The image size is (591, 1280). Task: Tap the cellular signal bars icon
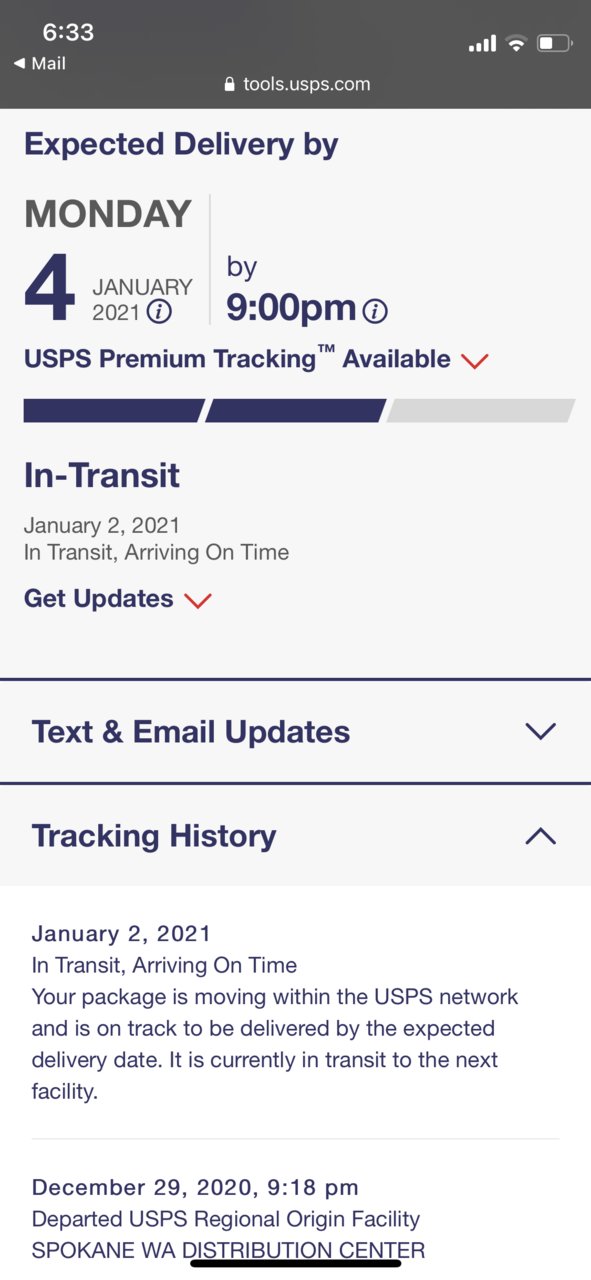coord(482,44)
